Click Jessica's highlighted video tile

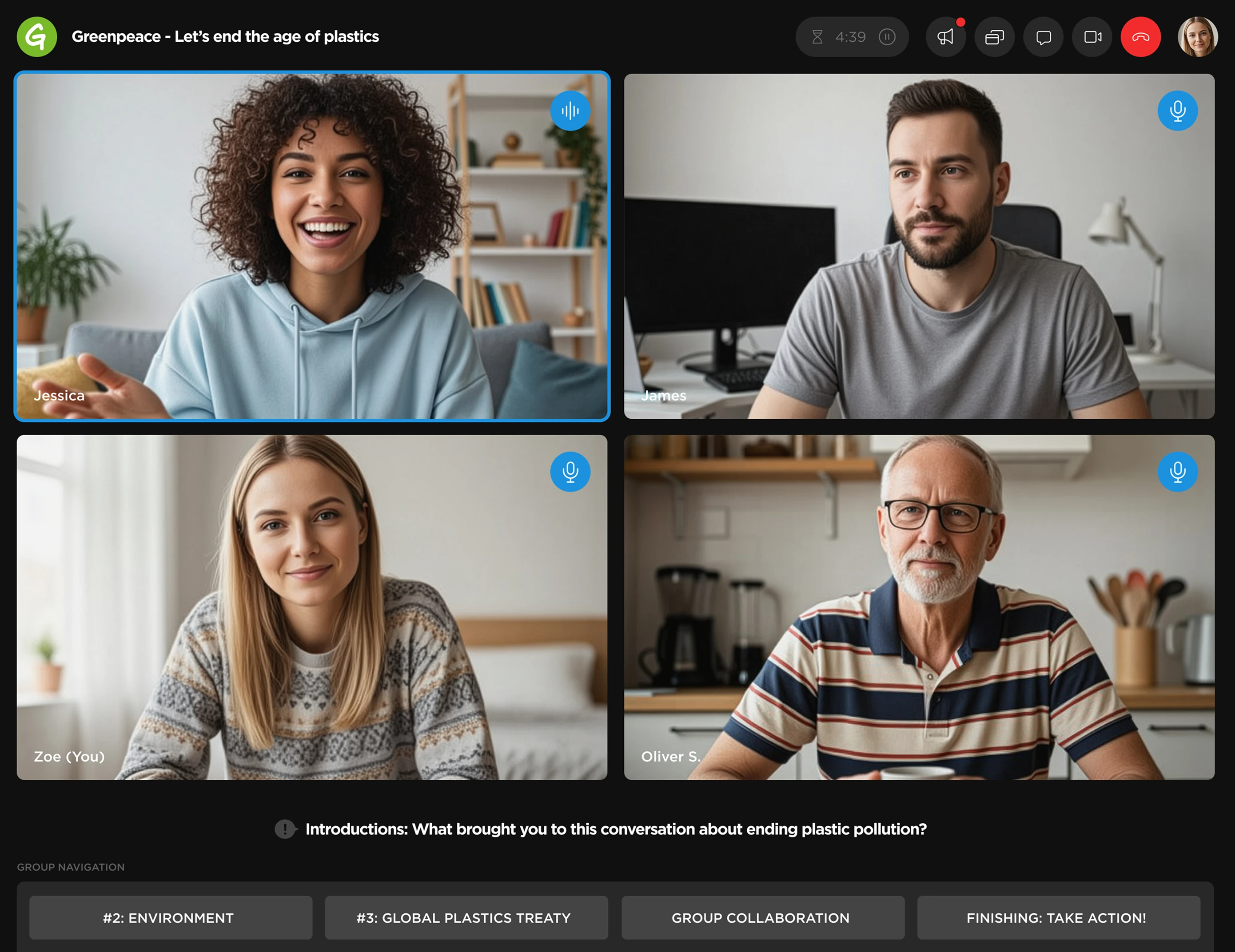point(311,246)
